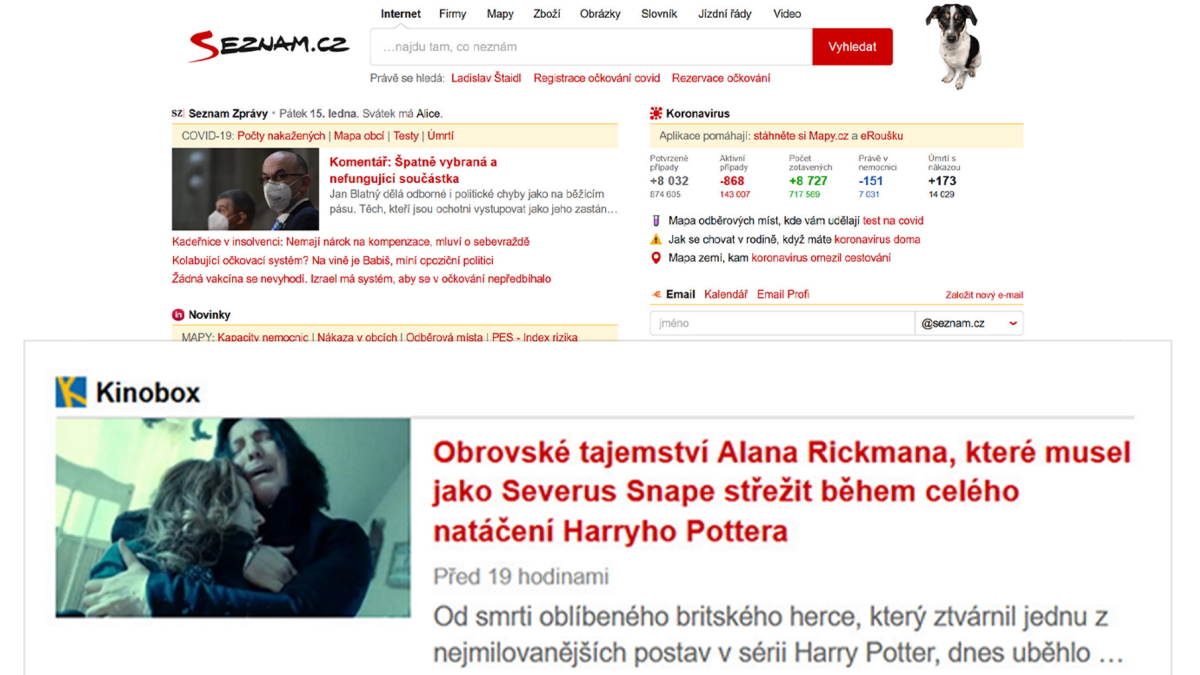Open the koronavirus doma link
Image resolution: width=1200 pixels, height=675 pixels.
tap(877, 240)
